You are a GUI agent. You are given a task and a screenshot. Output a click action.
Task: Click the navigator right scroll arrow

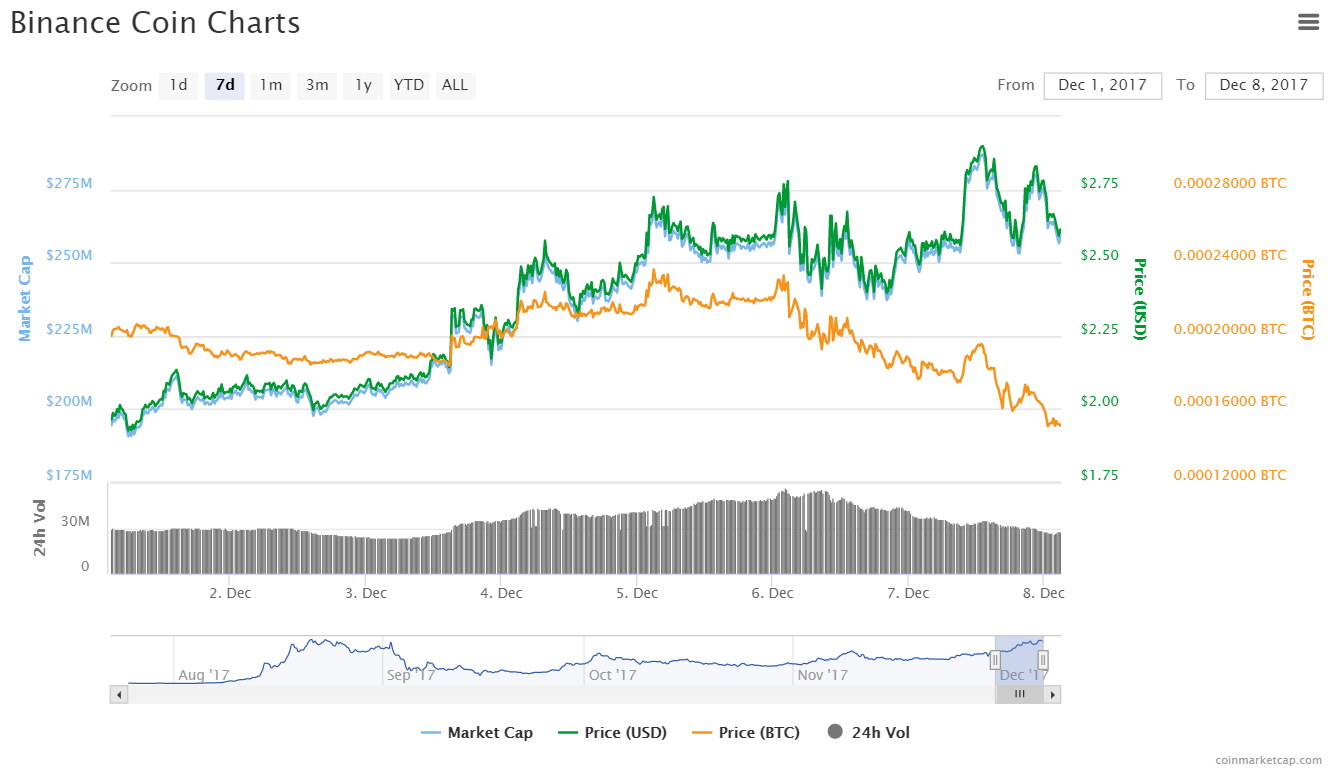tap(1053, 694)
